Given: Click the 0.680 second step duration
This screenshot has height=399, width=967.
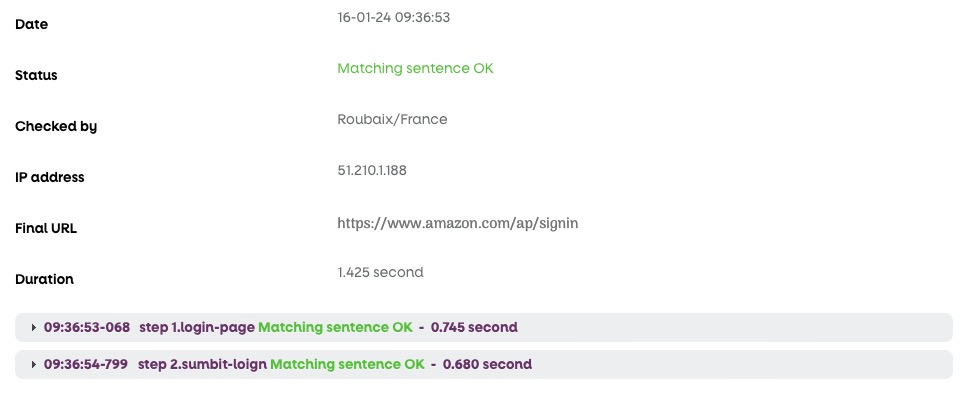Looking at the screenshot, I should tap(487, 364).
